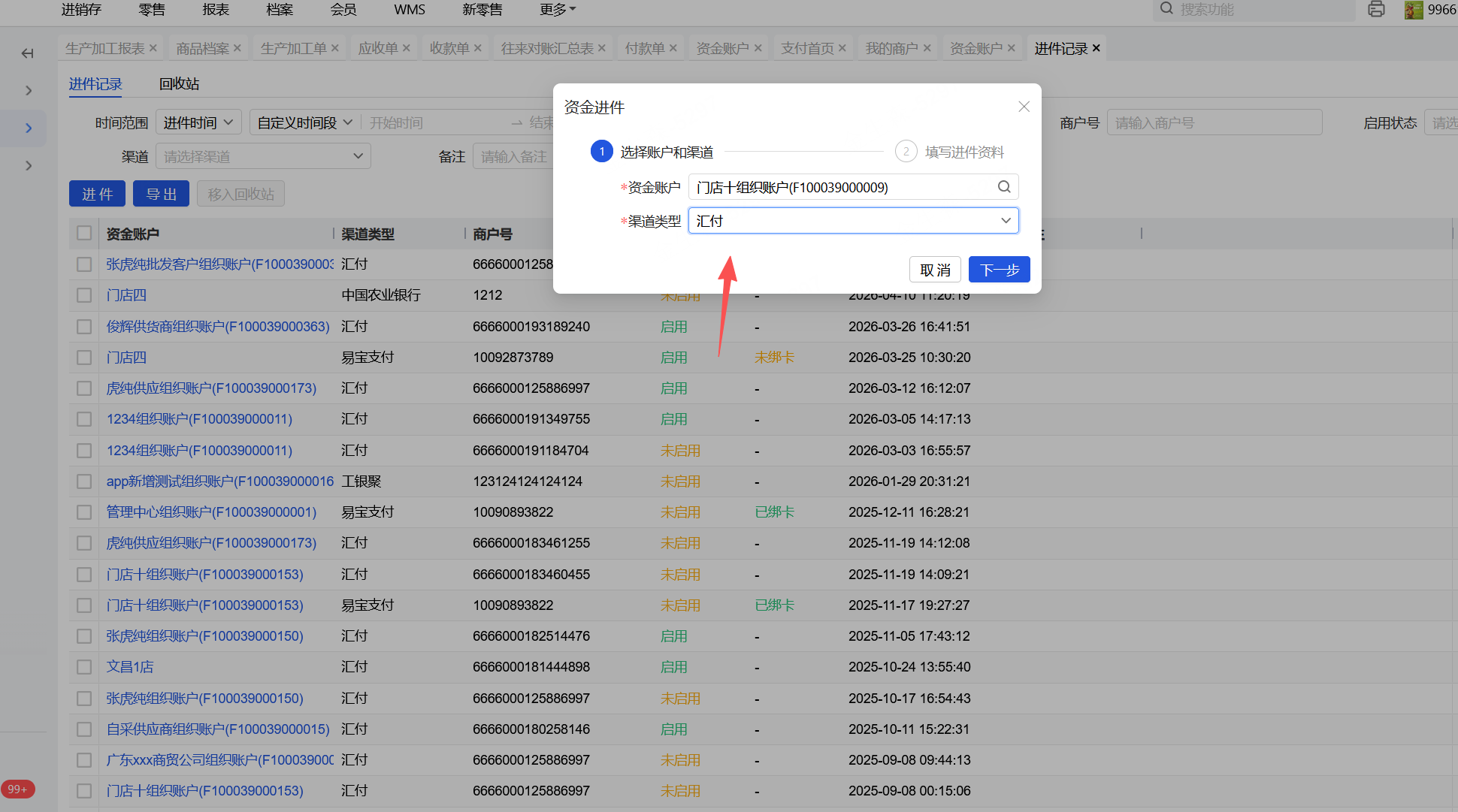Click the search magnifier in 资金账户 field

pyautogui.click(x=1004, y=187)
